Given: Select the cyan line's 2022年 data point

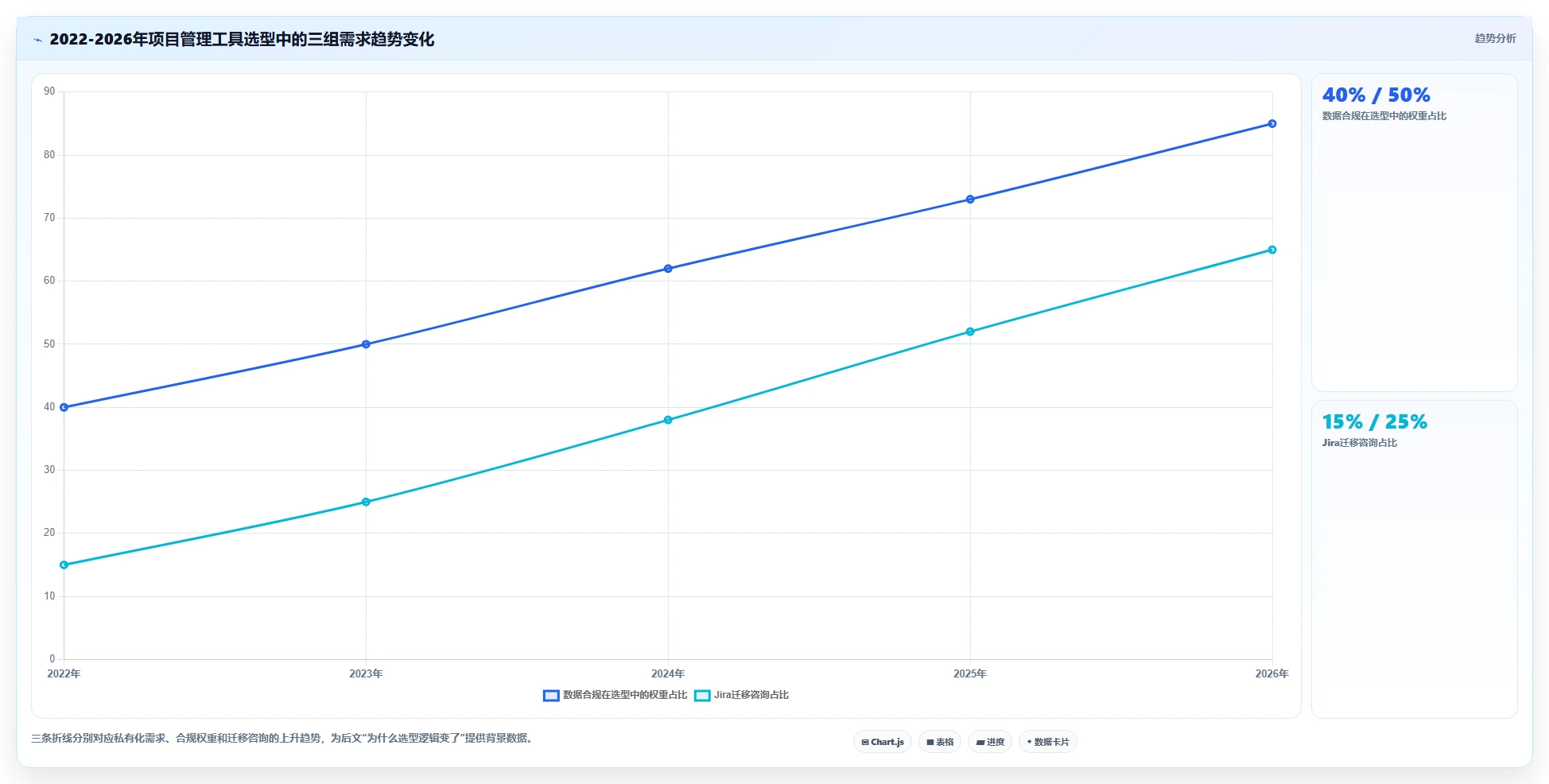Looking at the screenshot, I should pos(64,565).
